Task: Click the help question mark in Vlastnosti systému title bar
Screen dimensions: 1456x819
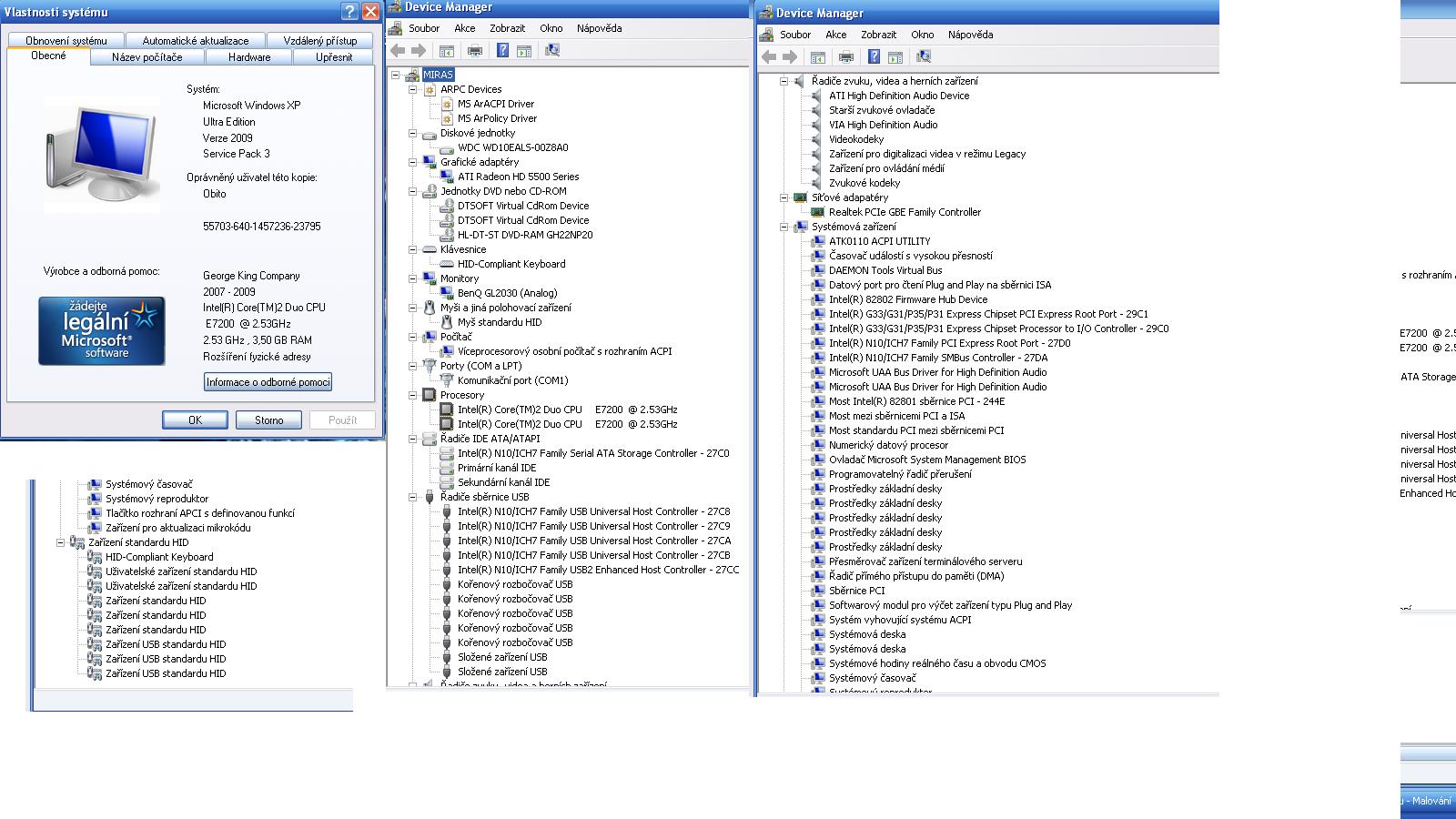Action: (349, 11)
